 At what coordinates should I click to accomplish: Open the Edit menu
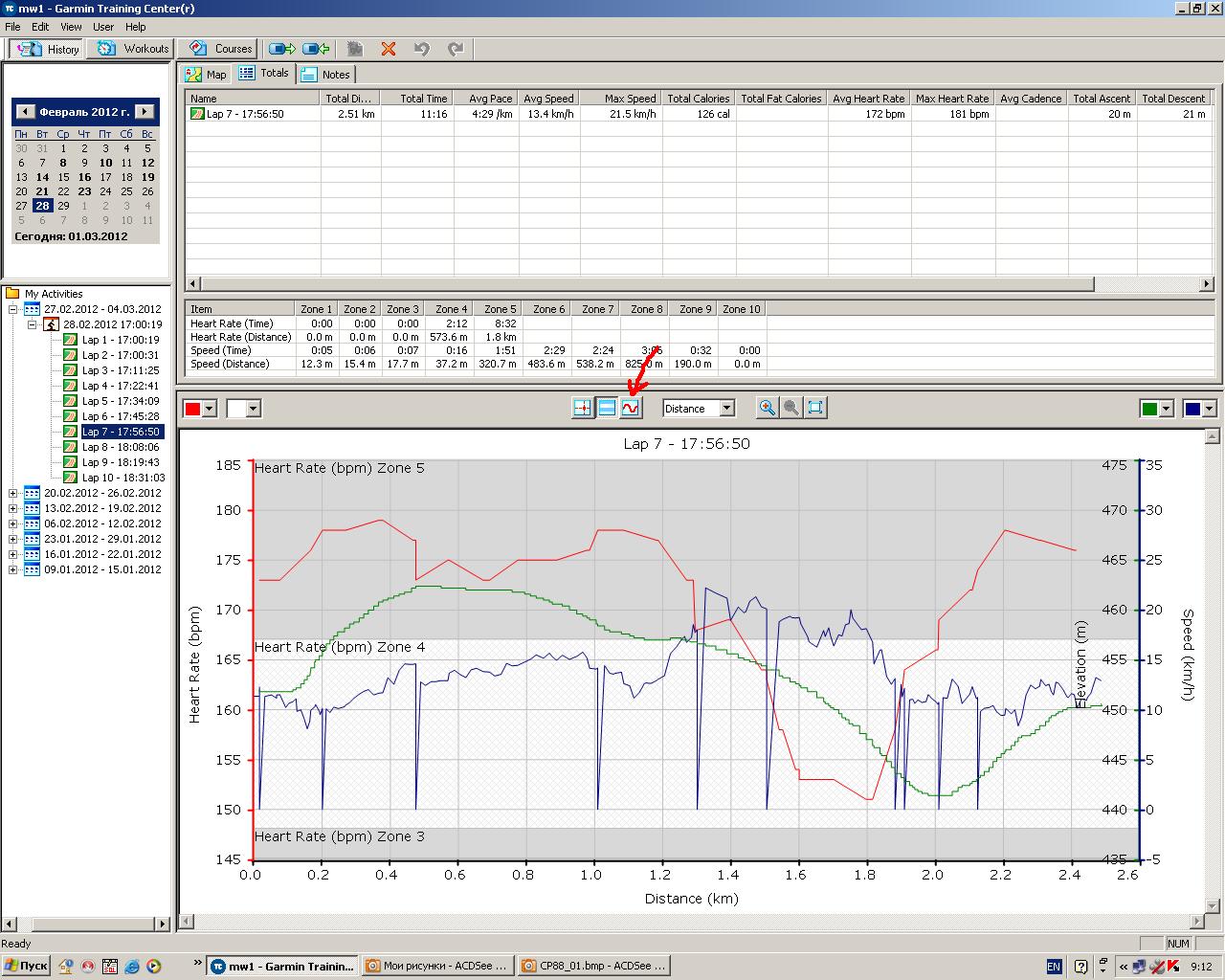point(40,27)
